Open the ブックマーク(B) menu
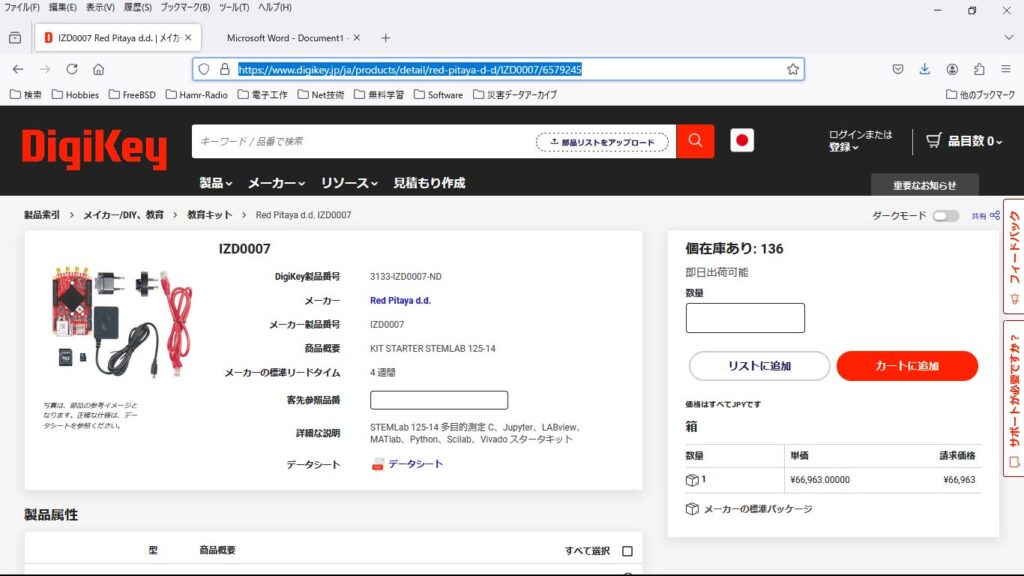 tap(185, 7)
